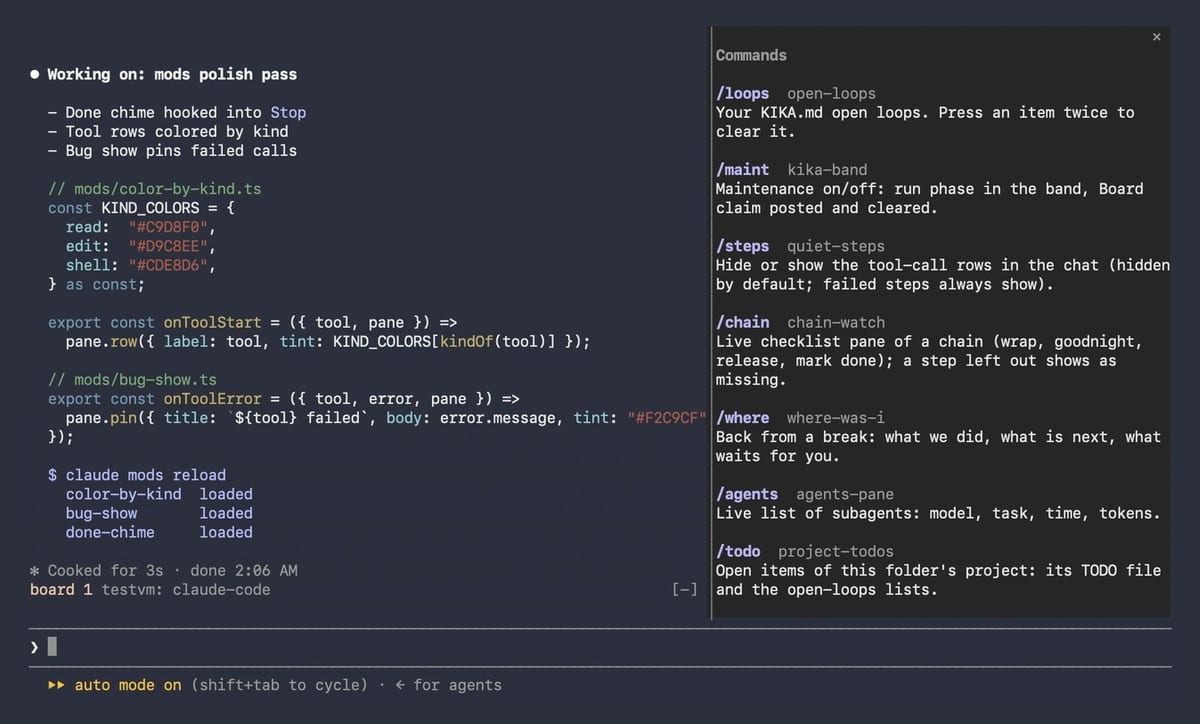Close the Commands pane with the × button

(1157, 37)
